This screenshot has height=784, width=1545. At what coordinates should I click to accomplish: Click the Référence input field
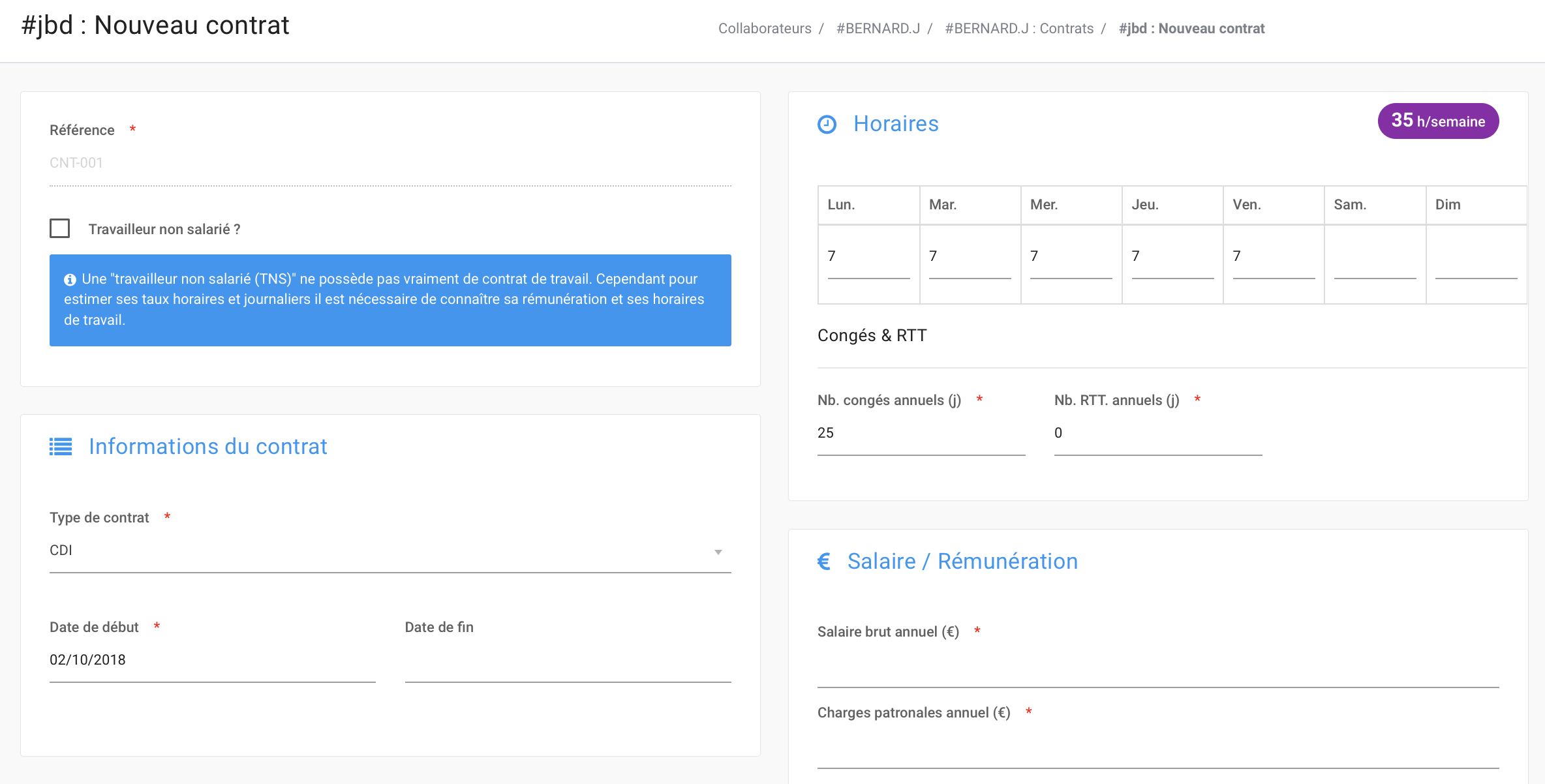[390, 162]
